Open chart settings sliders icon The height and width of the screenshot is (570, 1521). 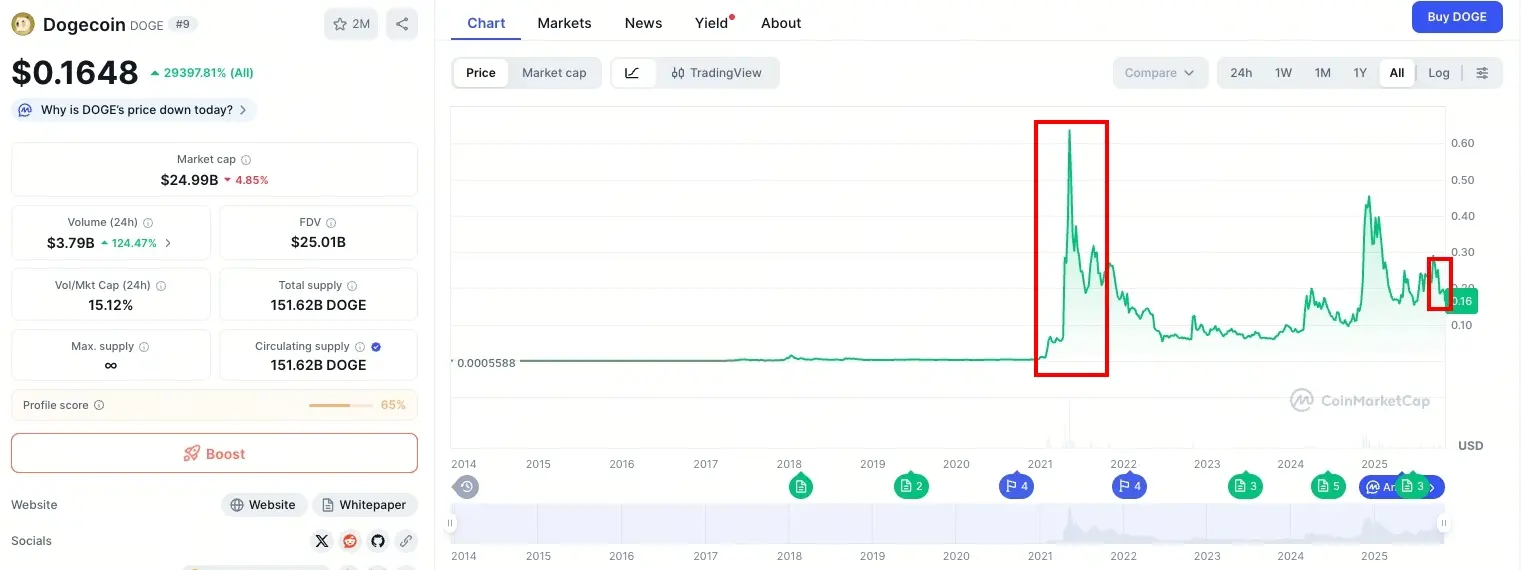(x=1483, y=73)
